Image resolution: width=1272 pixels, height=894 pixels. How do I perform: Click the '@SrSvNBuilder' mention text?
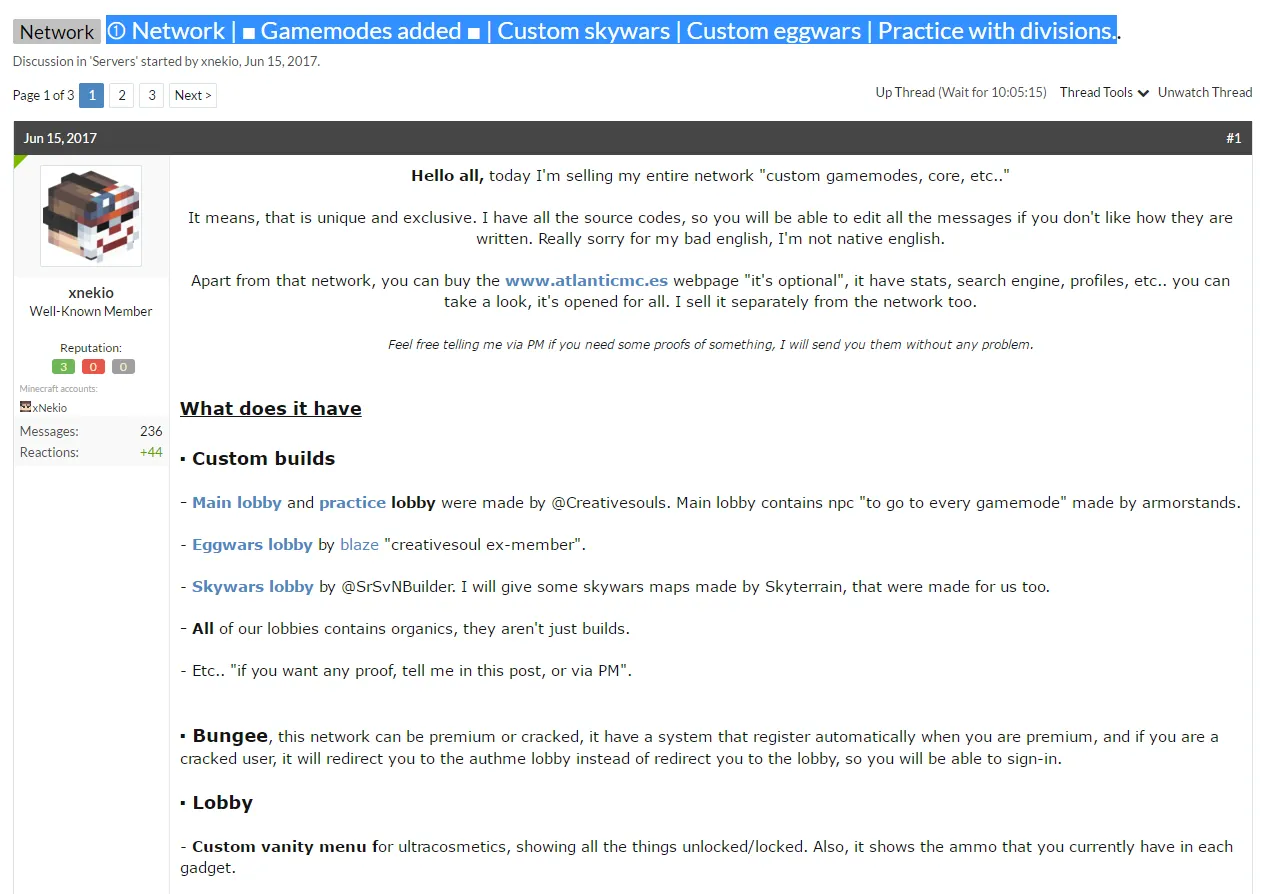pos(398,587)
